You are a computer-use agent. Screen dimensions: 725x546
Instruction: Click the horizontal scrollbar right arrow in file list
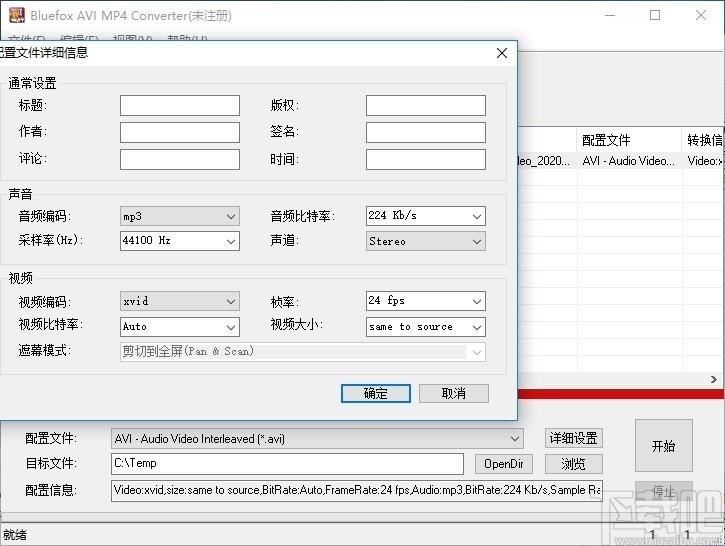point(713,380)
